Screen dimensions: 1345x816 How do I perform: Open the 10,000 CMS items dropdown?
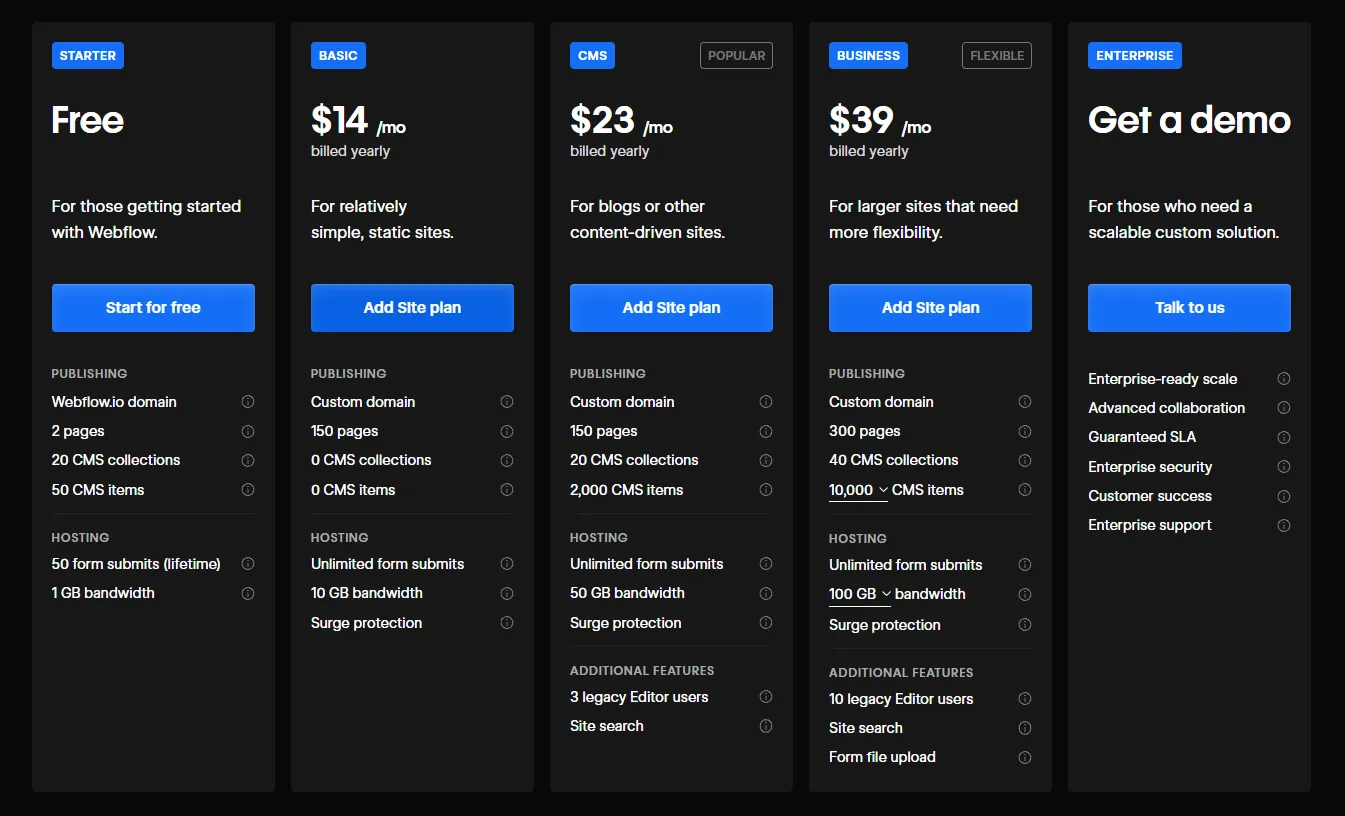[858, 490]
